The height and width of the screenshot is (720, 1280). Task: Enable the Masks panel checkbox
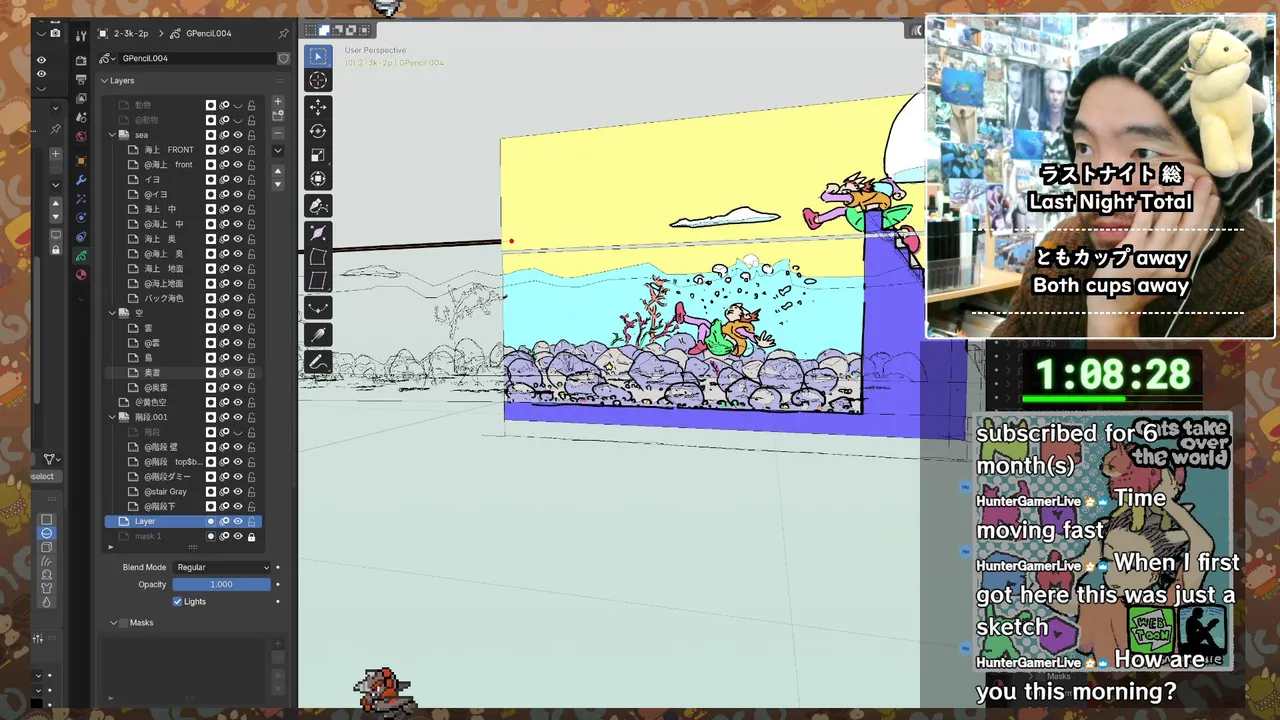click(124, 622)
